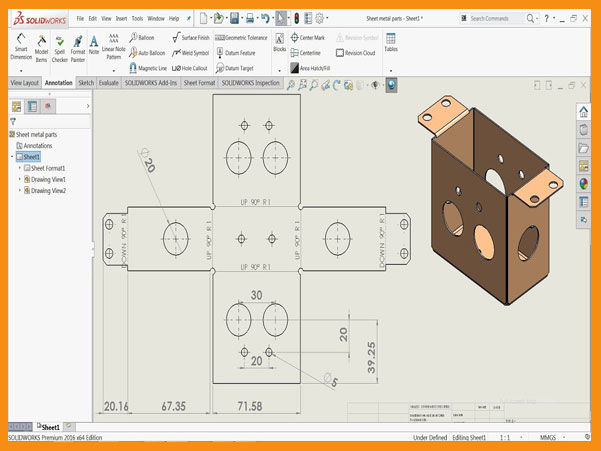This screenshot has height=451, width=601.
Task: Apply Area Hatch/Fill
Action: point(310,68)
